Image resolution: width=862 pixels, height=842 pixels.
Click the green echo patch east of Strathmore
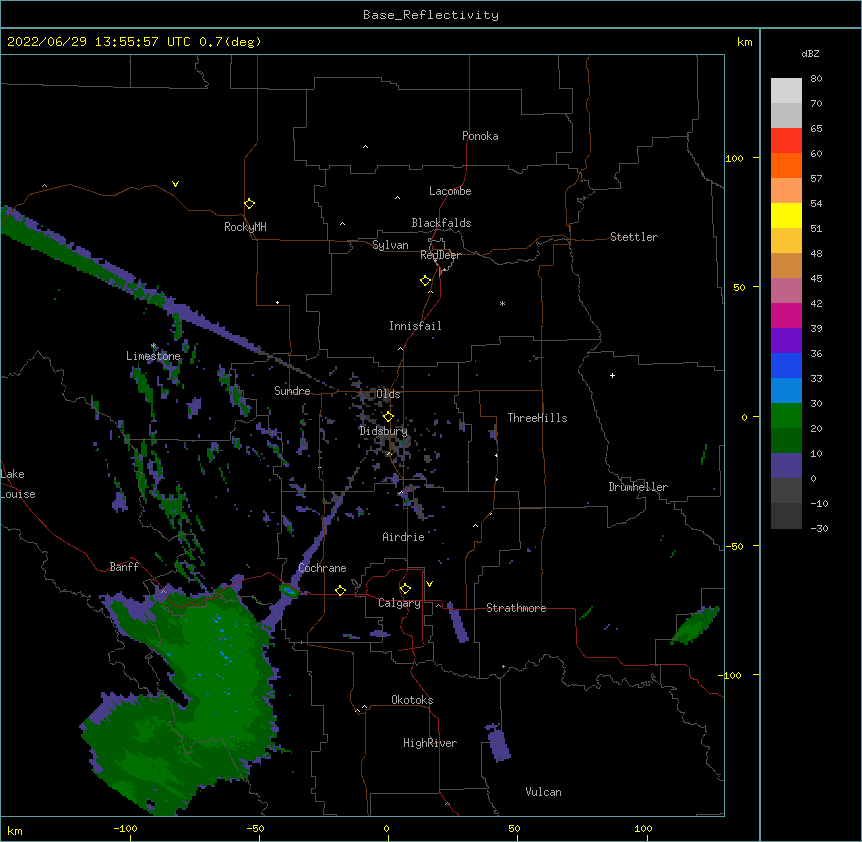(695, 625)
